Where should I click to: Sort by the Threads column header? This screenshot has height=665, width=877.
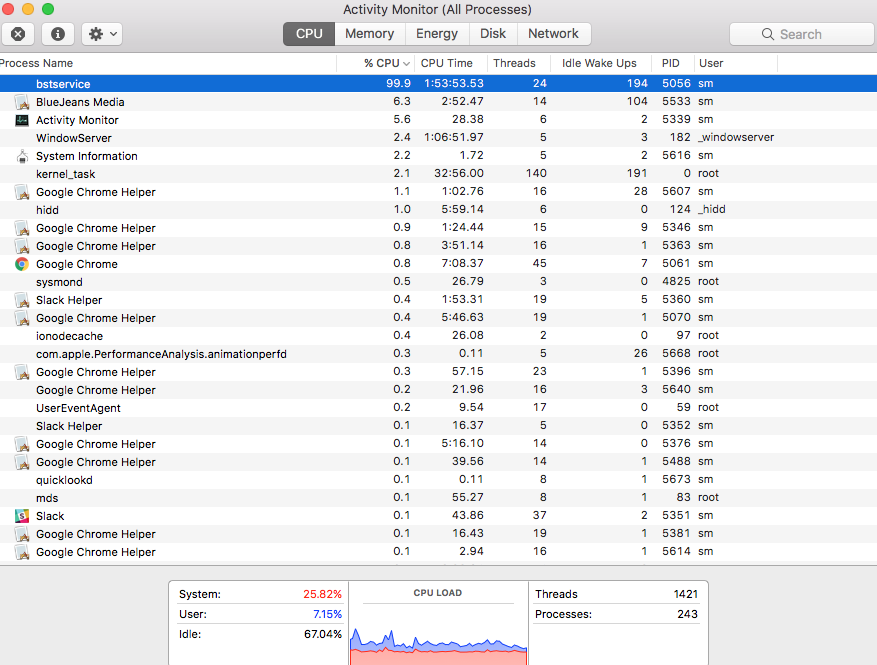click(x=514, y=63)
